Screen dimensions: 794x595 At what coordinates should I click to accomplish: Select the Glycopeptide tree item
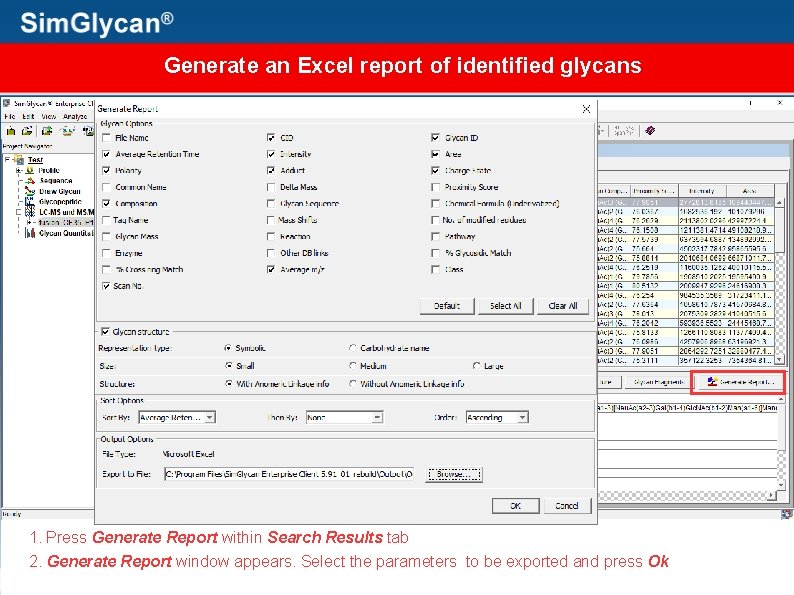(60, 202)
